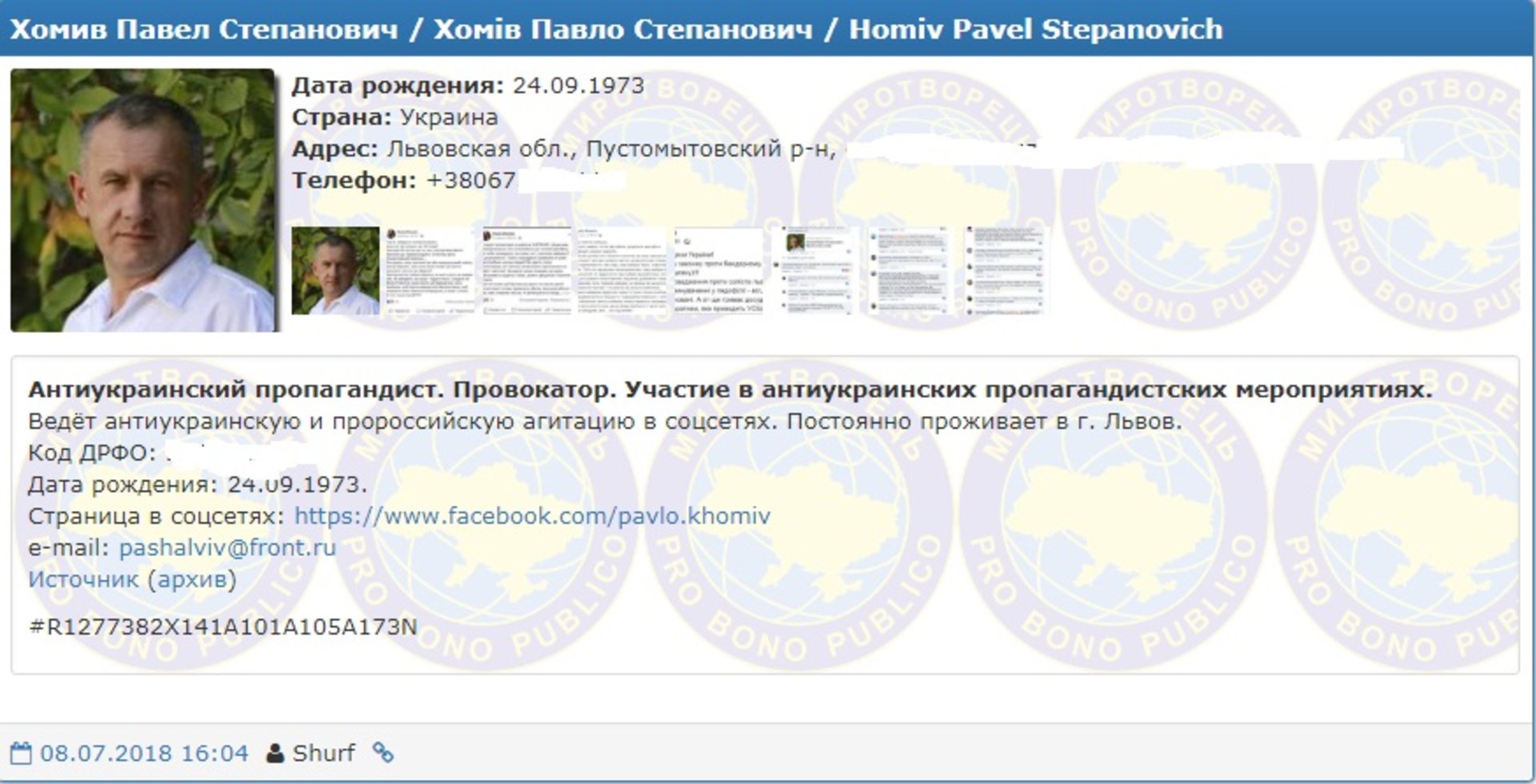Click the author name Shurf

323,753
